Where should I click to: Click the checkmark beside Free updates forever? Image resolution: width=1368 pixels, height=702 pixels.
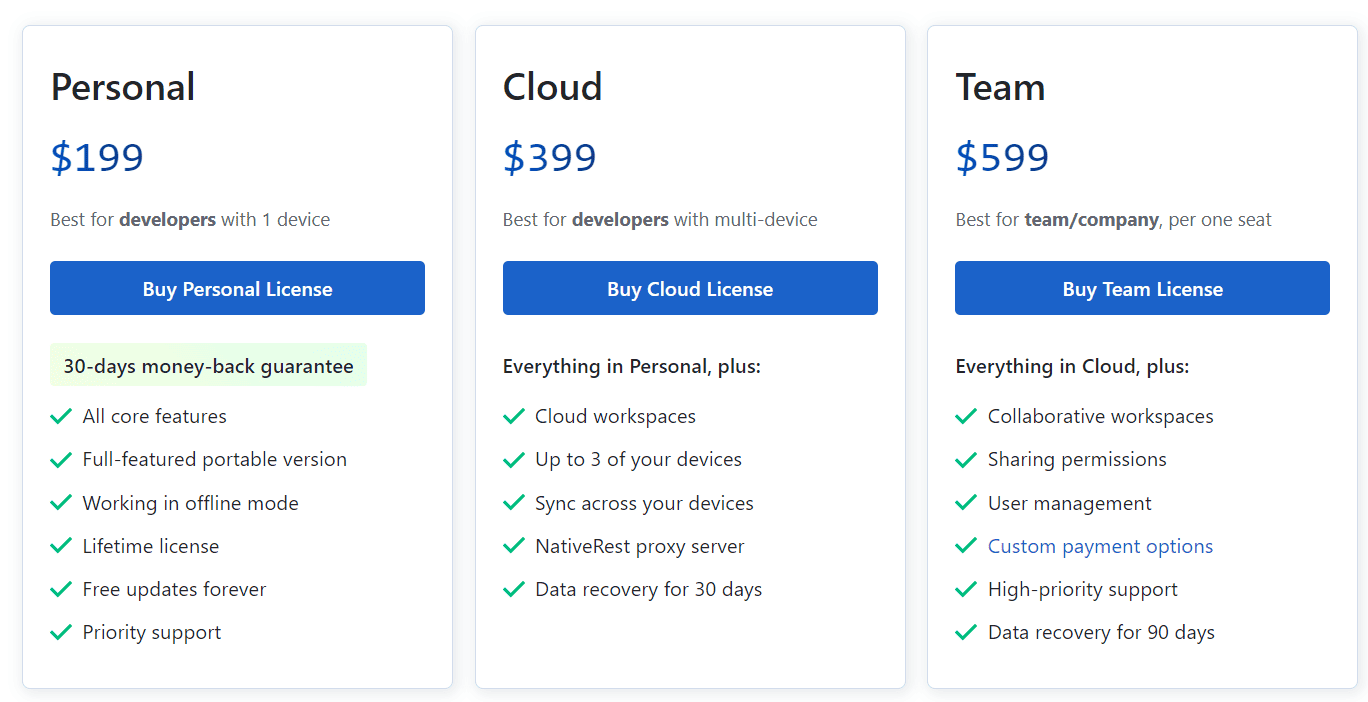pos(61,589)
